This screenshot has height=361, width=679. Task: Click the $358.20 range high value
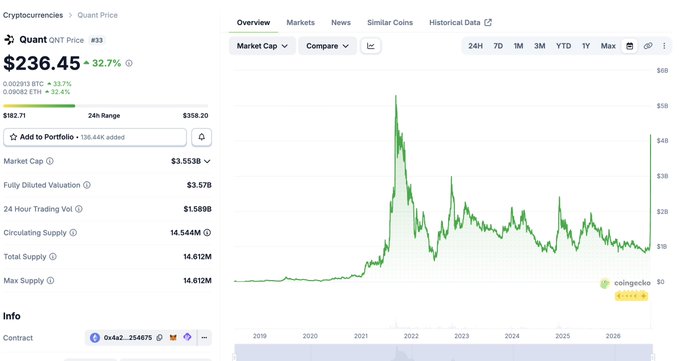pos(195,116)
